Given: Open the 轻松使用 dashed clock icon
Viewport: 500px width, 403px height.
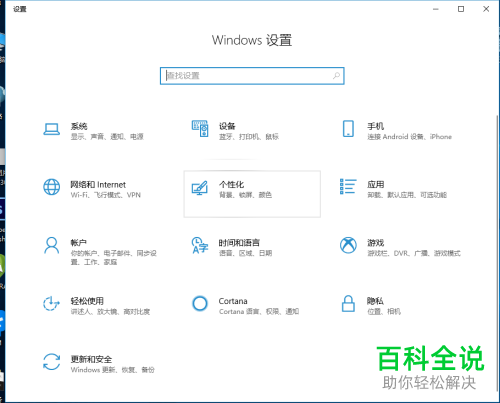Looking at the screenshot, I should pyautogui.click(x=52, y=304).
